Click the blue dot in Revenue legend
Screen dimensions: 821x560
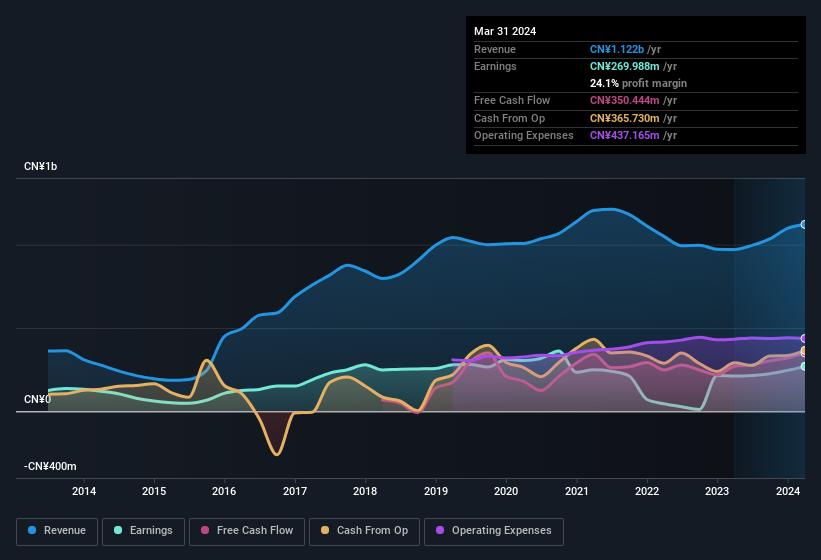click(x=33, y=531)
